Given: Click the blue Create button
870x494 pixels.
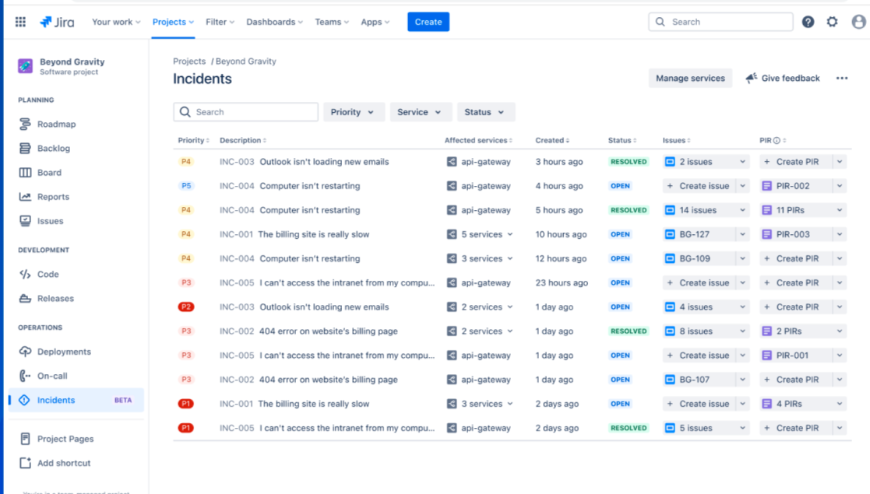Looking at the screenshot, I should tap(428, 22).
